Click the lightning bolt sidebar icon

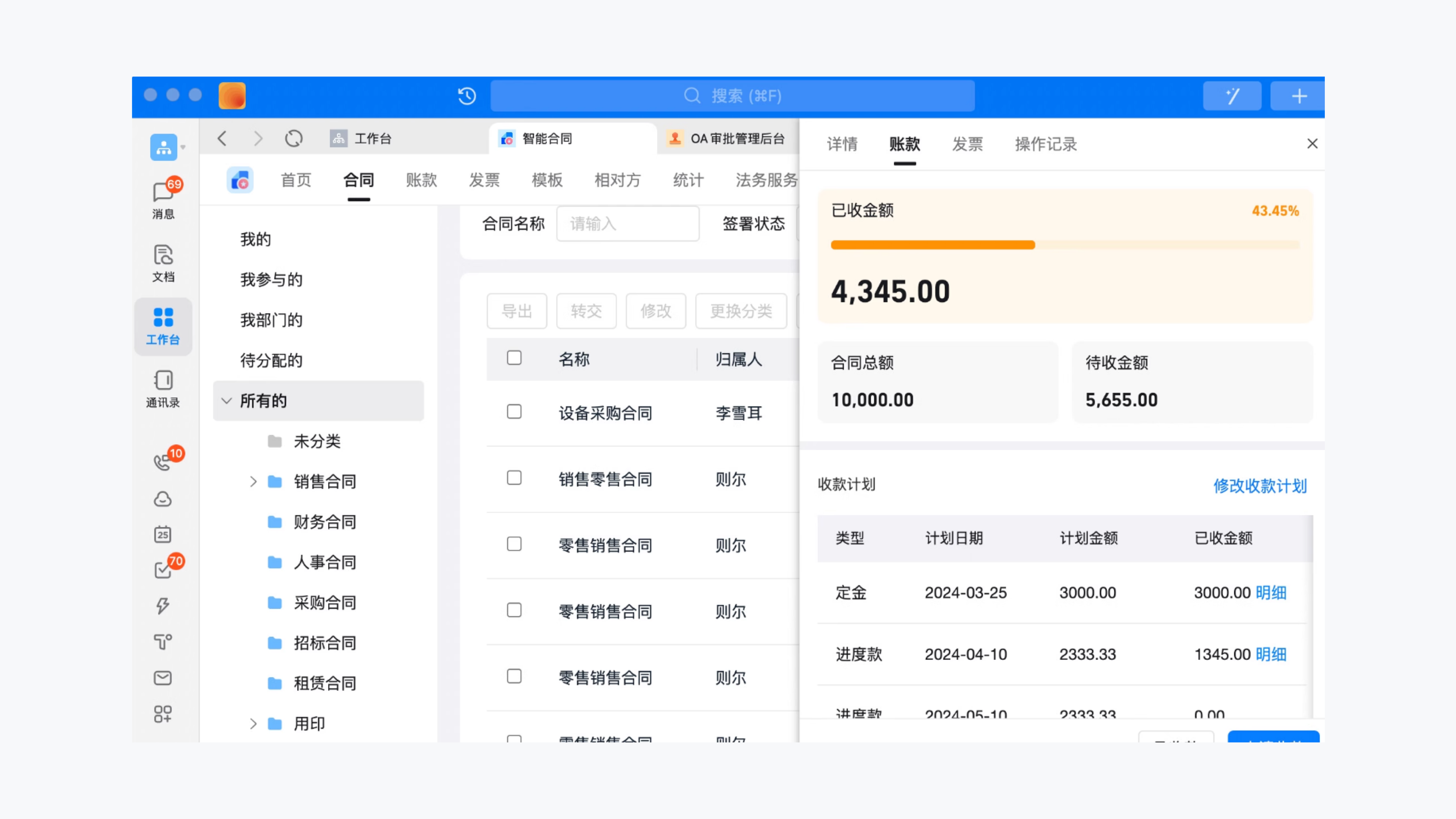(x=163, y=606)
